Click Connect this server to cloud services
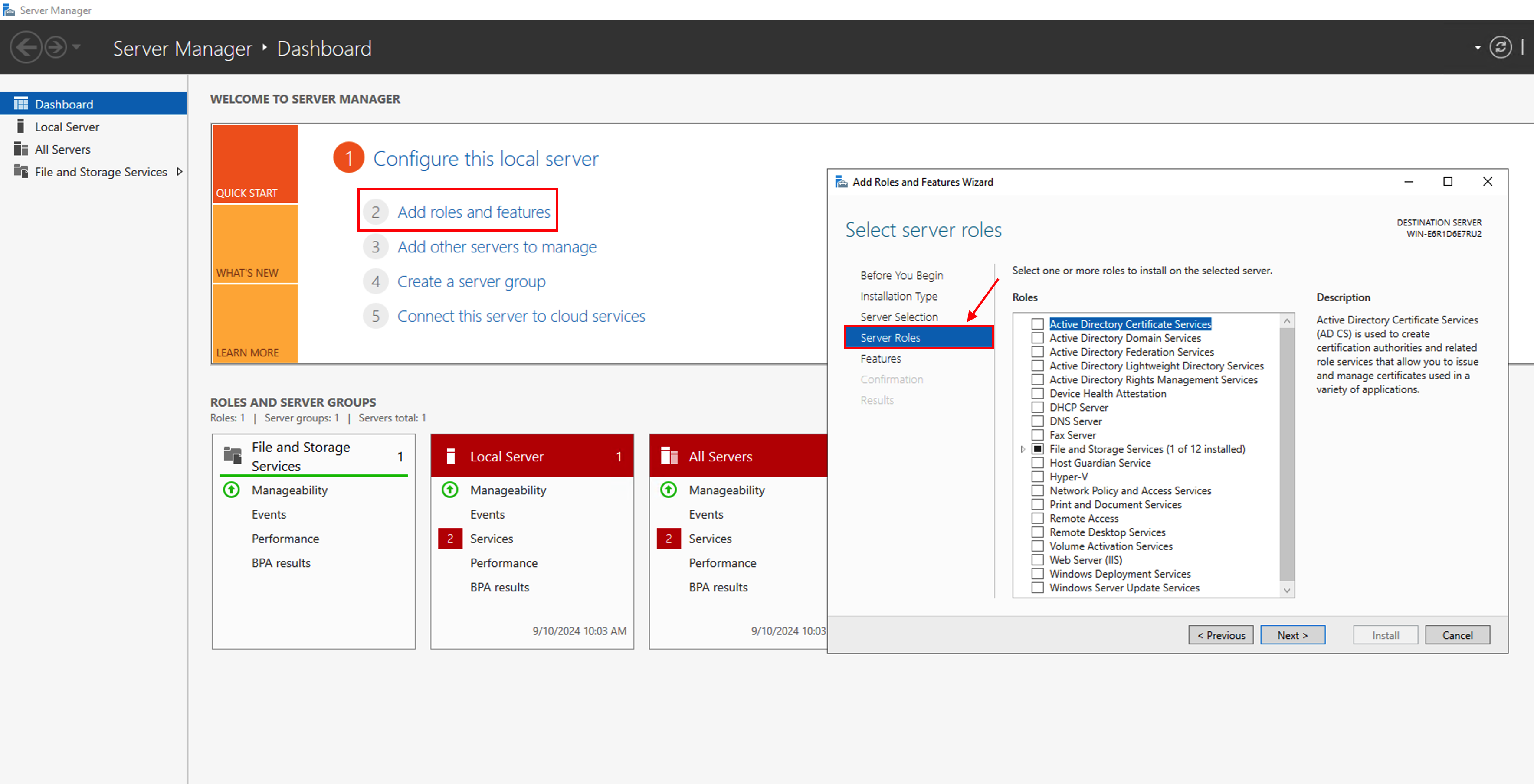 pos(521,316)
